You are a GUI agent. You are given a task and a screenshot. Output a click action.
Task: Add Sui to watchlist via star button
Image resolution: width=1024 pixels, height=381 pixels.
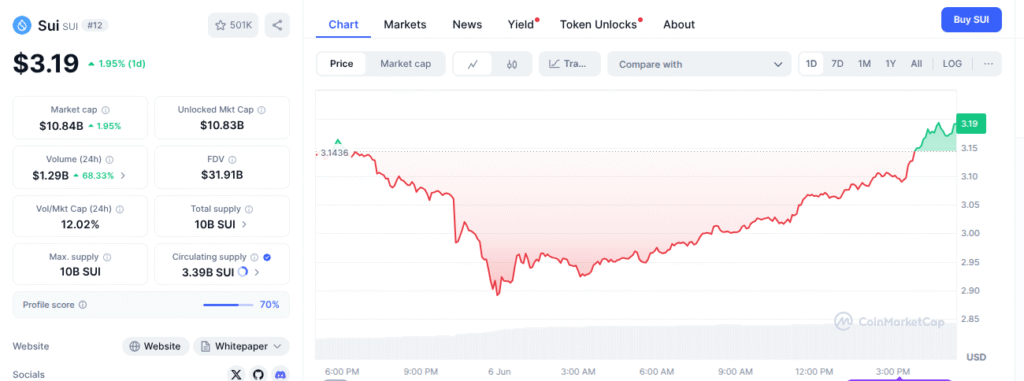click(x=234, y=25)
